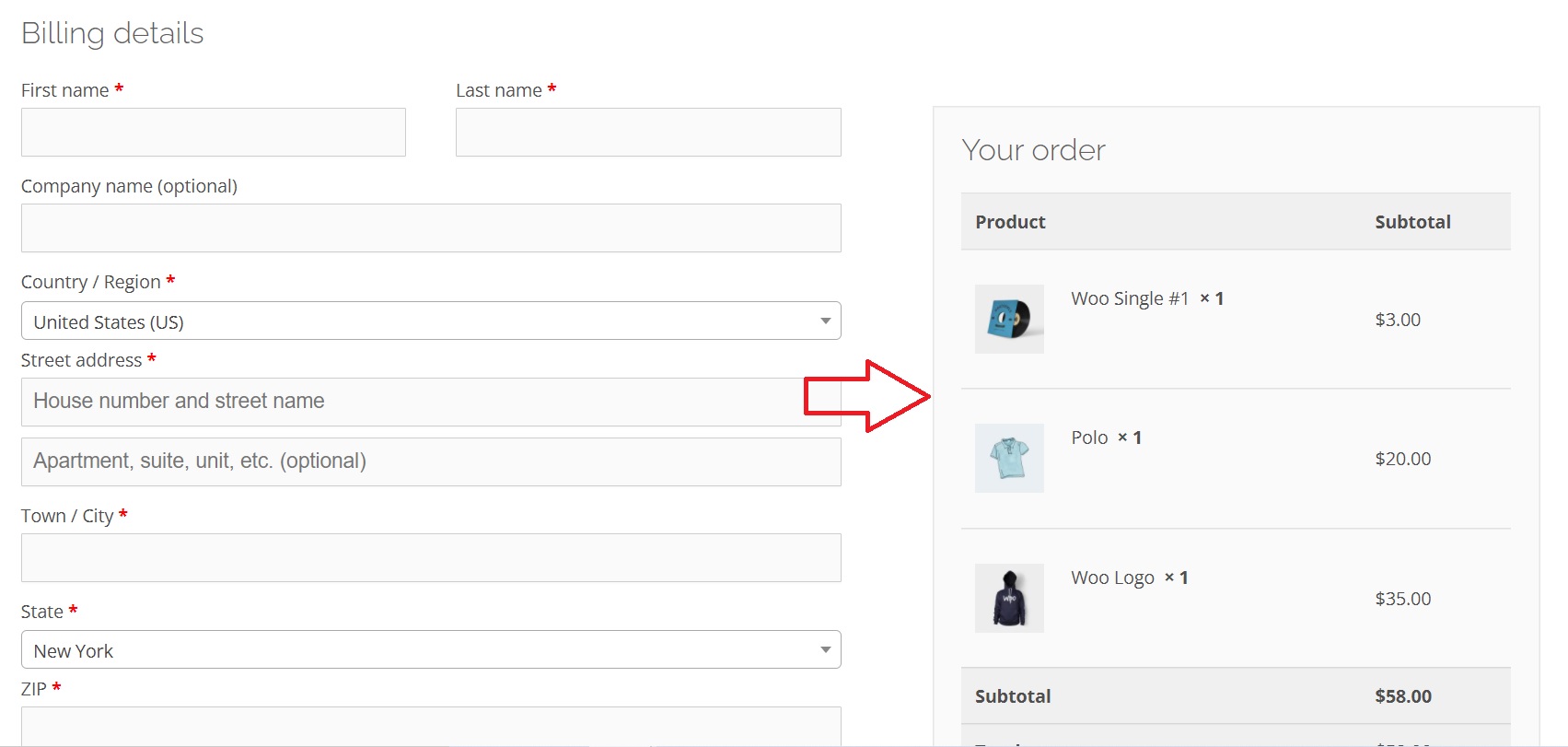
Task: Click the State dropdown arrow icon
Action: pyautogui.click(x=826, y=650)
